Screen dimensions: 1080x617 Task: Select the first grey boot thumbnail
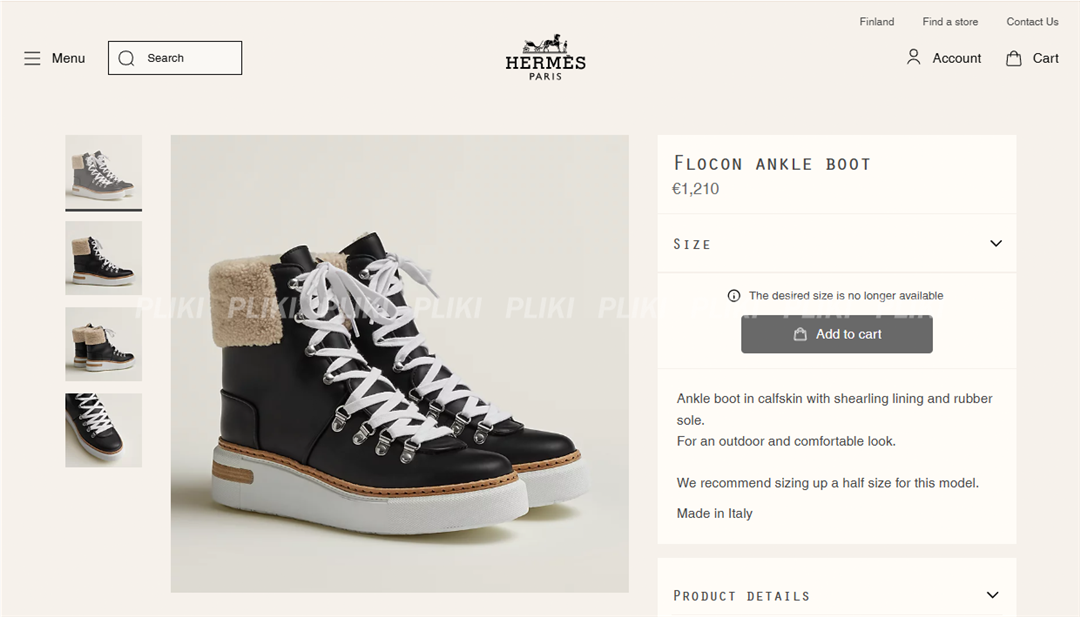pyautogui.click(x=103, y=172)
